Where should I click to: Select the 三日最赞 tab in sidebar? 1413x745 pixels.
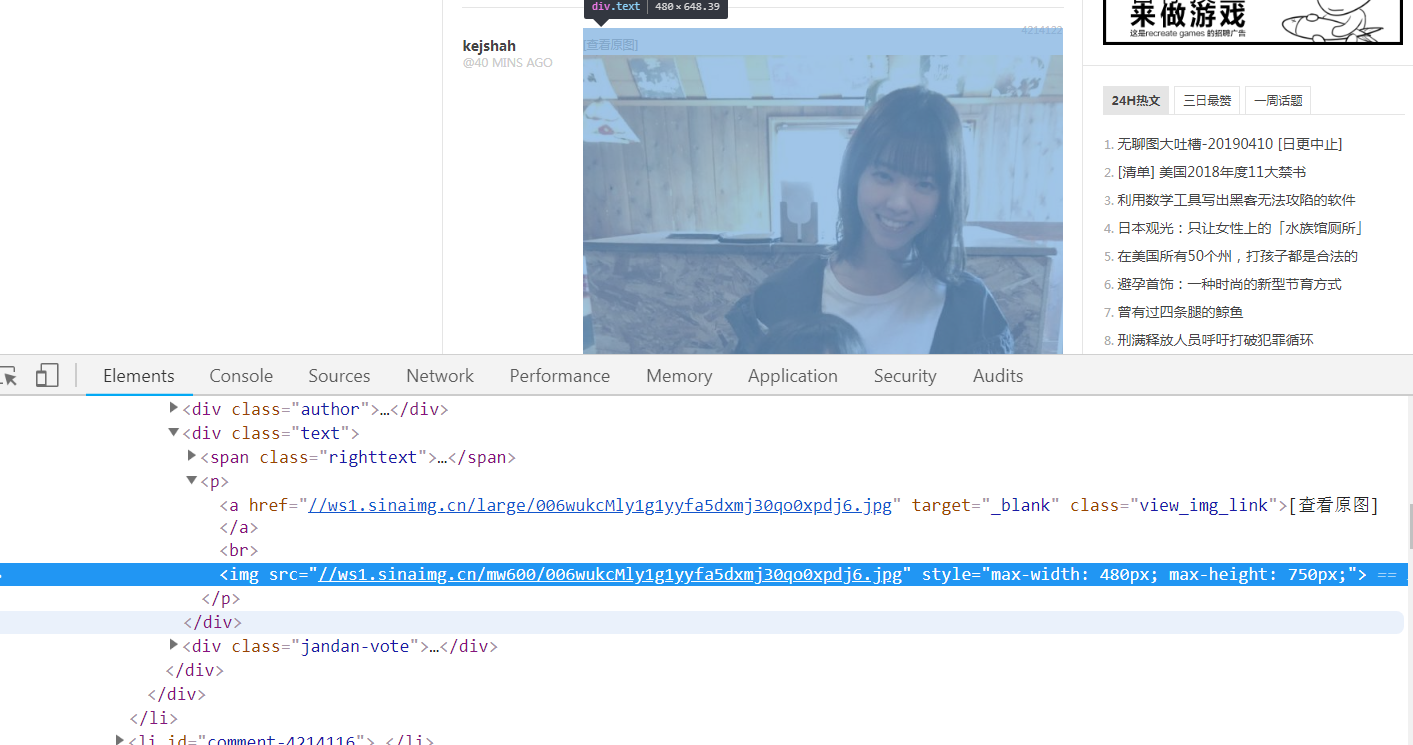[1207, 100]
